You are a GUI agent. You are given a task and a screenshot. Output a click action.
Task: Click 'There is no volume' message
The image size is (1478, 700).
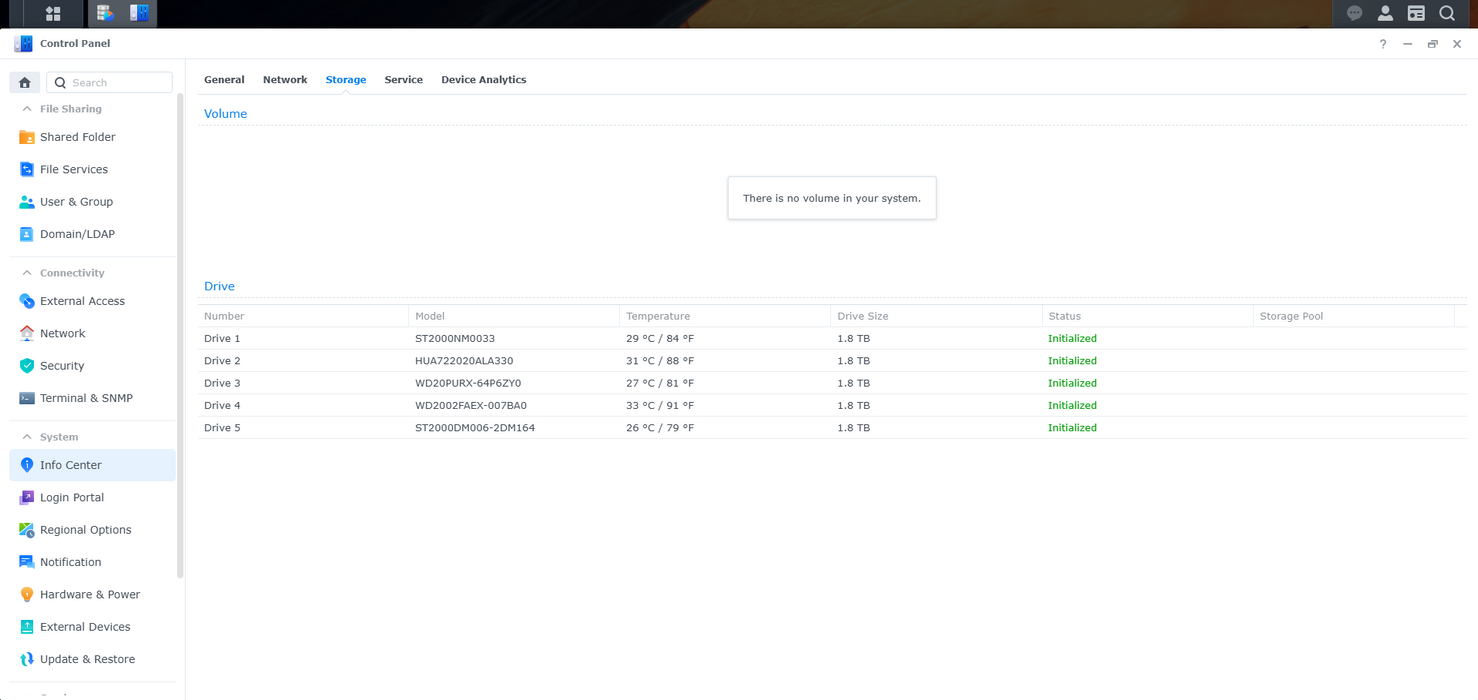click(832, 198)
